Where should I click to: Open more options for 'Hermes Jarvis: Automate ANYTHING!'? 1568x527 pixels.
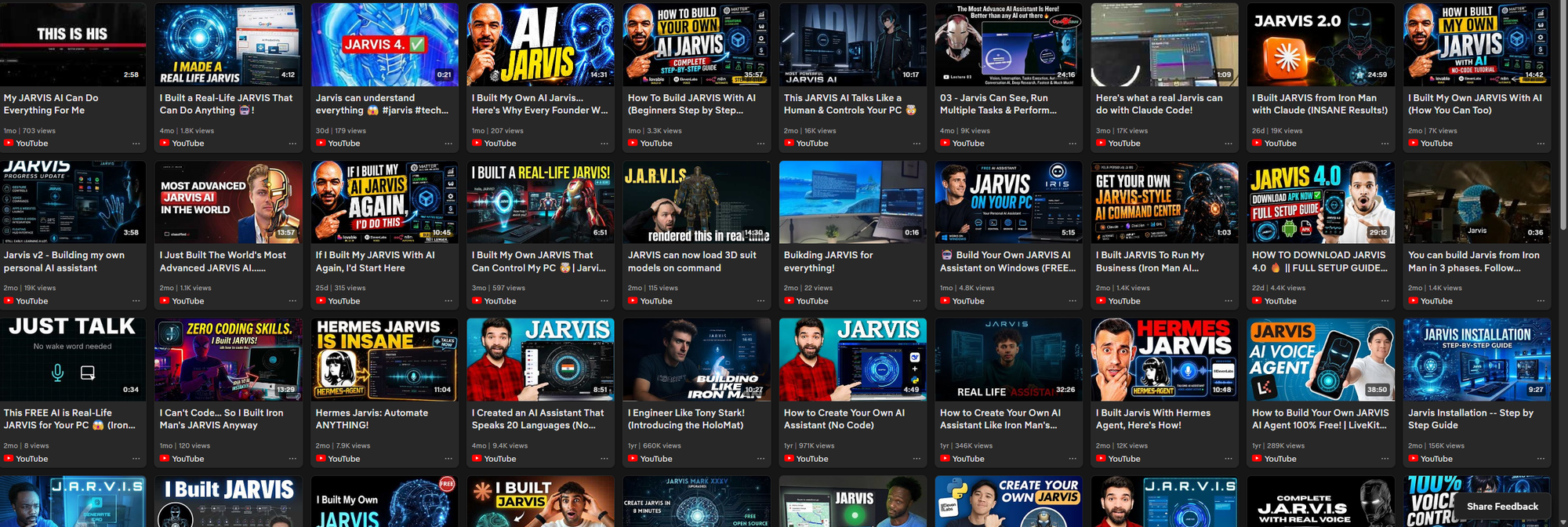[448, 459]
